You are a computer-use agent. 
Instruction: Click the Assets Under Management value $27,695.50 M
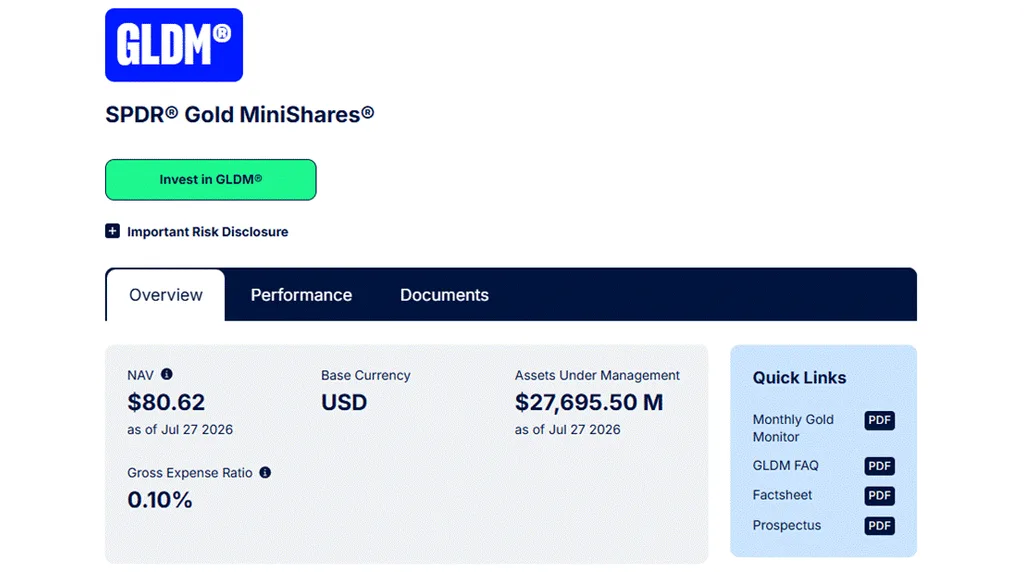(588, 402)
